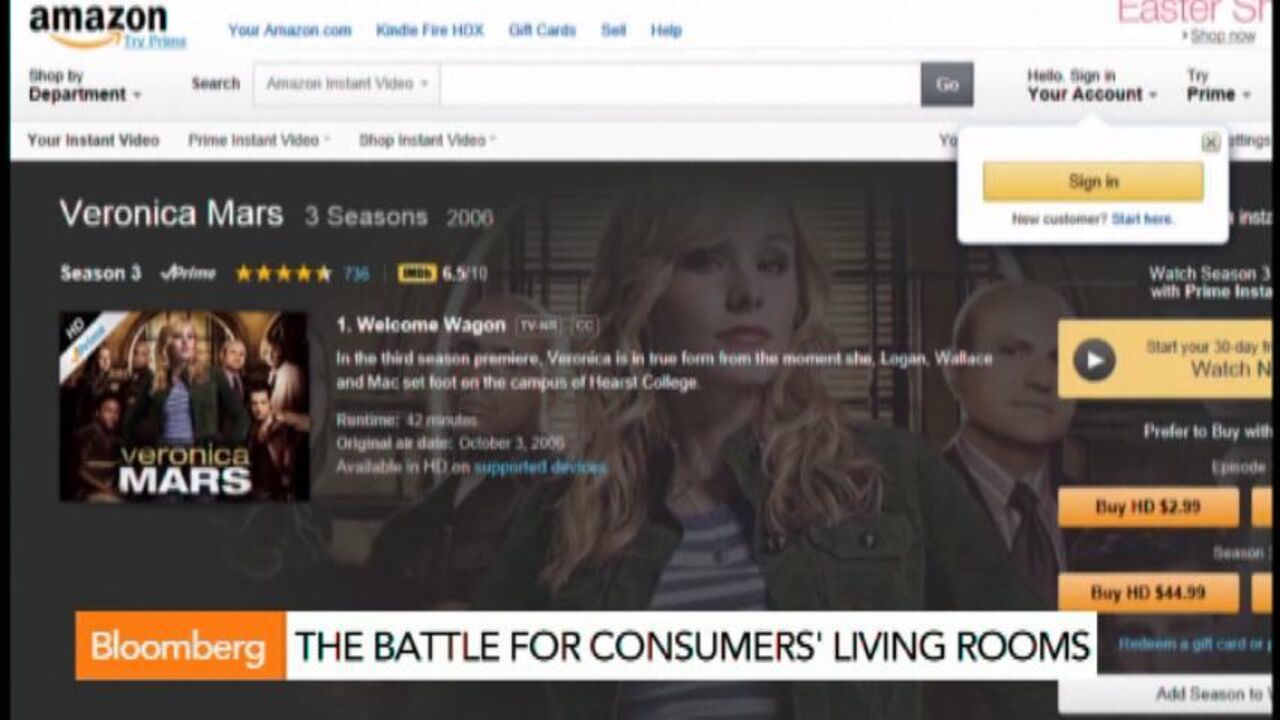Viewport: 1280px width, 720px height.
Task: Click the Try Prime link under logo
Action: pyautogui.click(x=155, y=41)
